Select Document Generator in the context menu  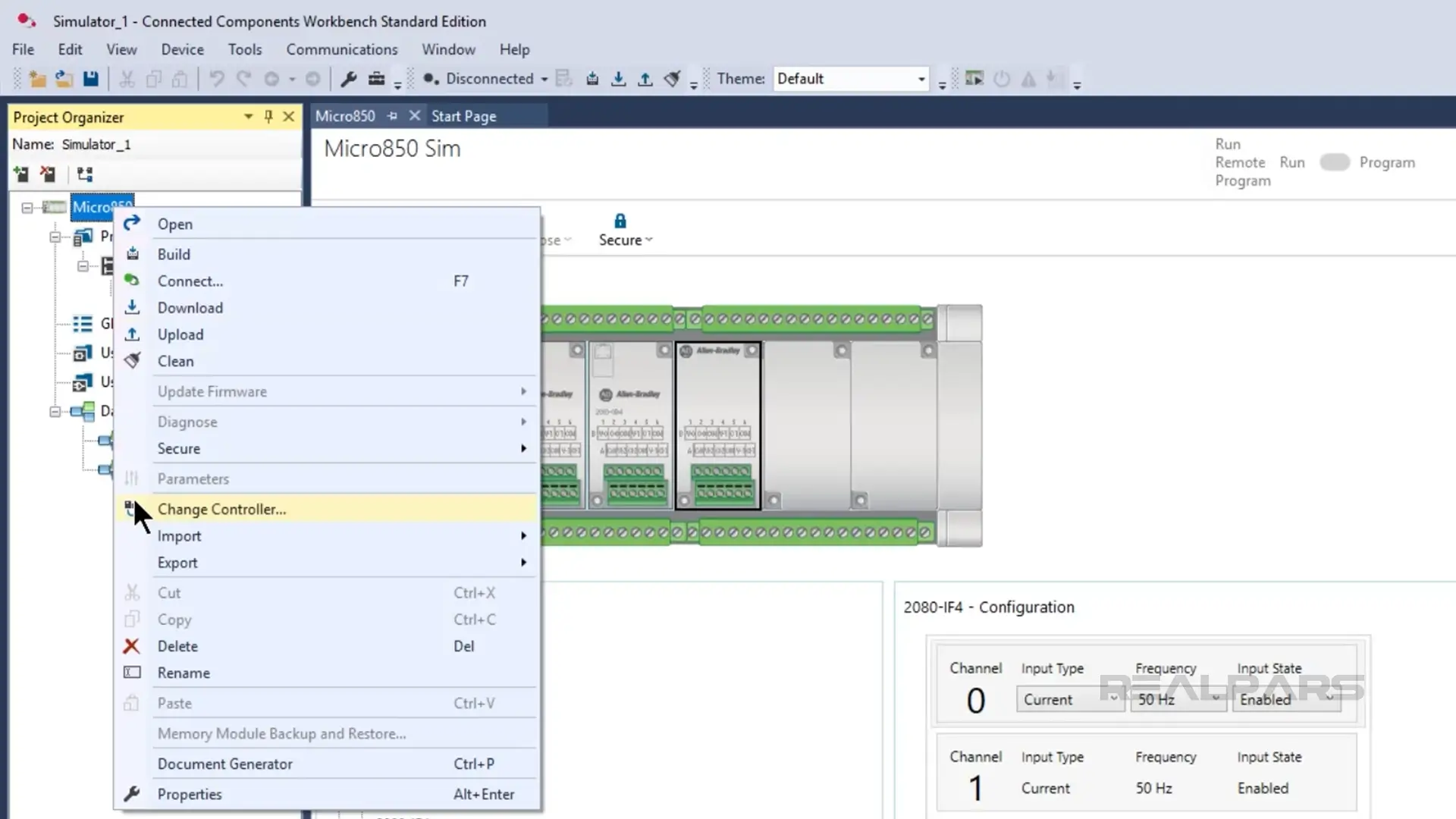click(327, 764)
